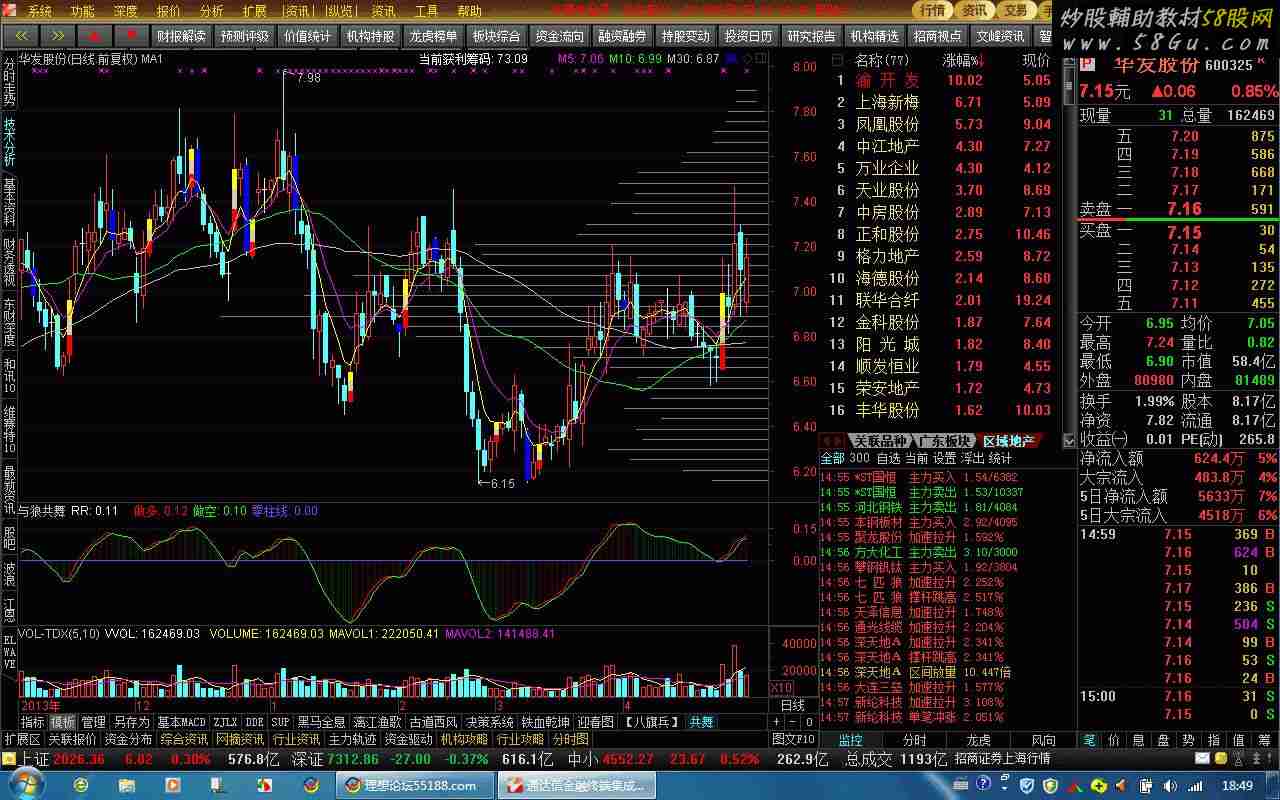
Task: Switch to the 交易 mode tab
Action: (1016, 10)
